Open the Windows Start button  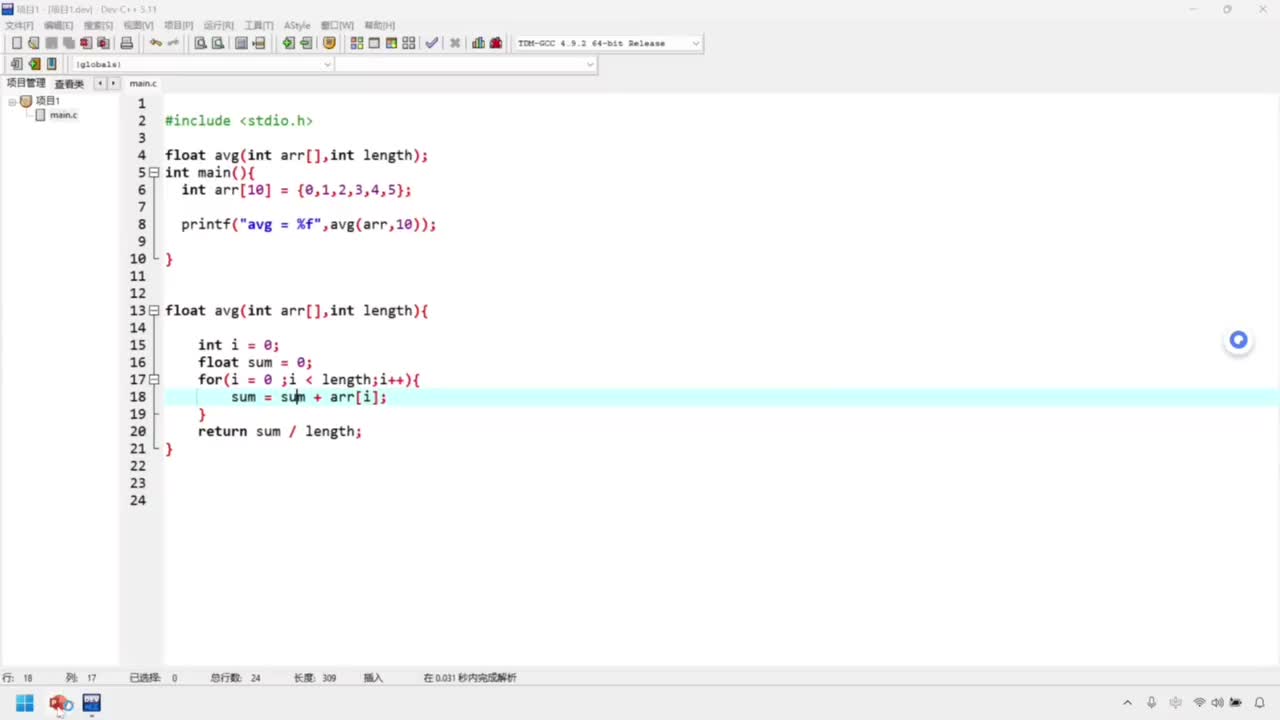pyautogui.click(x=25, y=703)
